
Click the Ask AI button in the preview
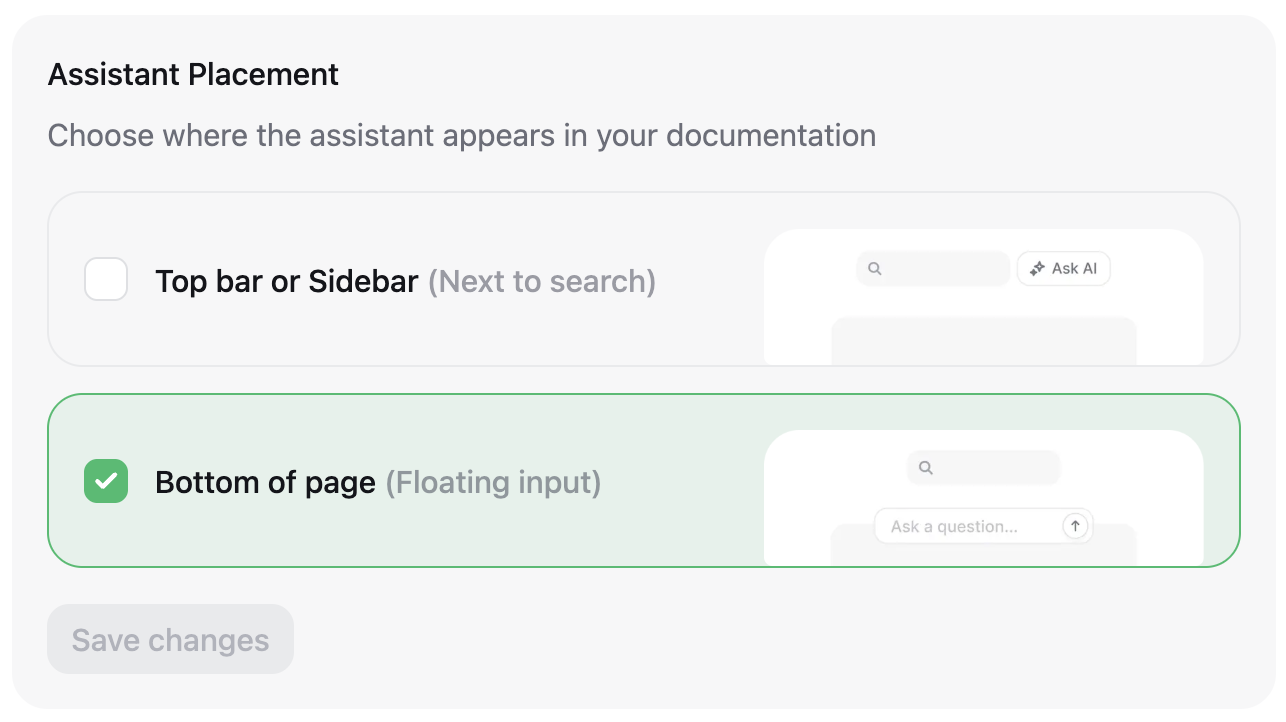pyautogui.click(x=1063, y=268)
